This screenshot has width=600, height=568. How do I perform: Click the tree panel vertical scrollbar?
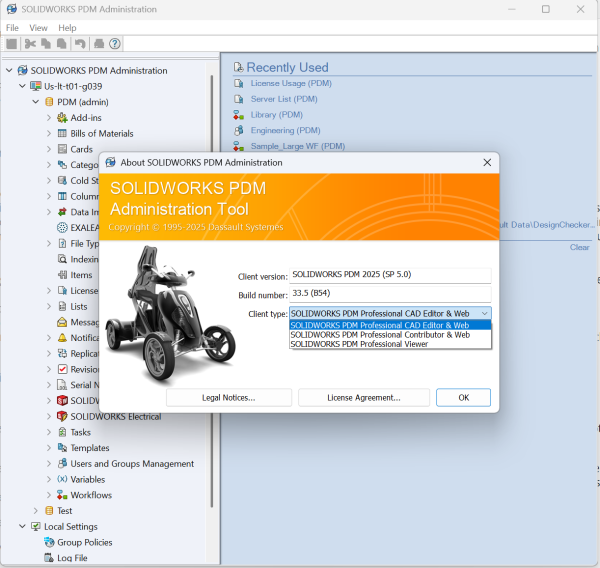212,291
